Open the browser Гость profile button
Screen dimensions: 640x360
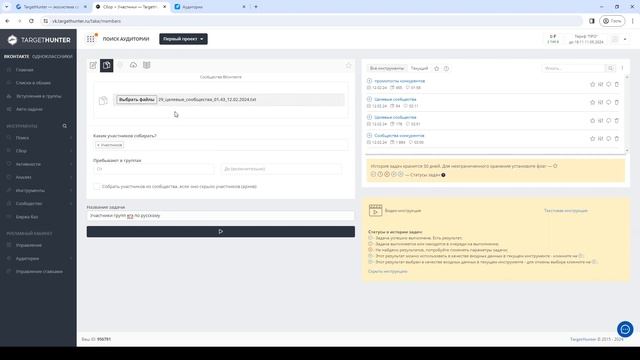point(612,21)
